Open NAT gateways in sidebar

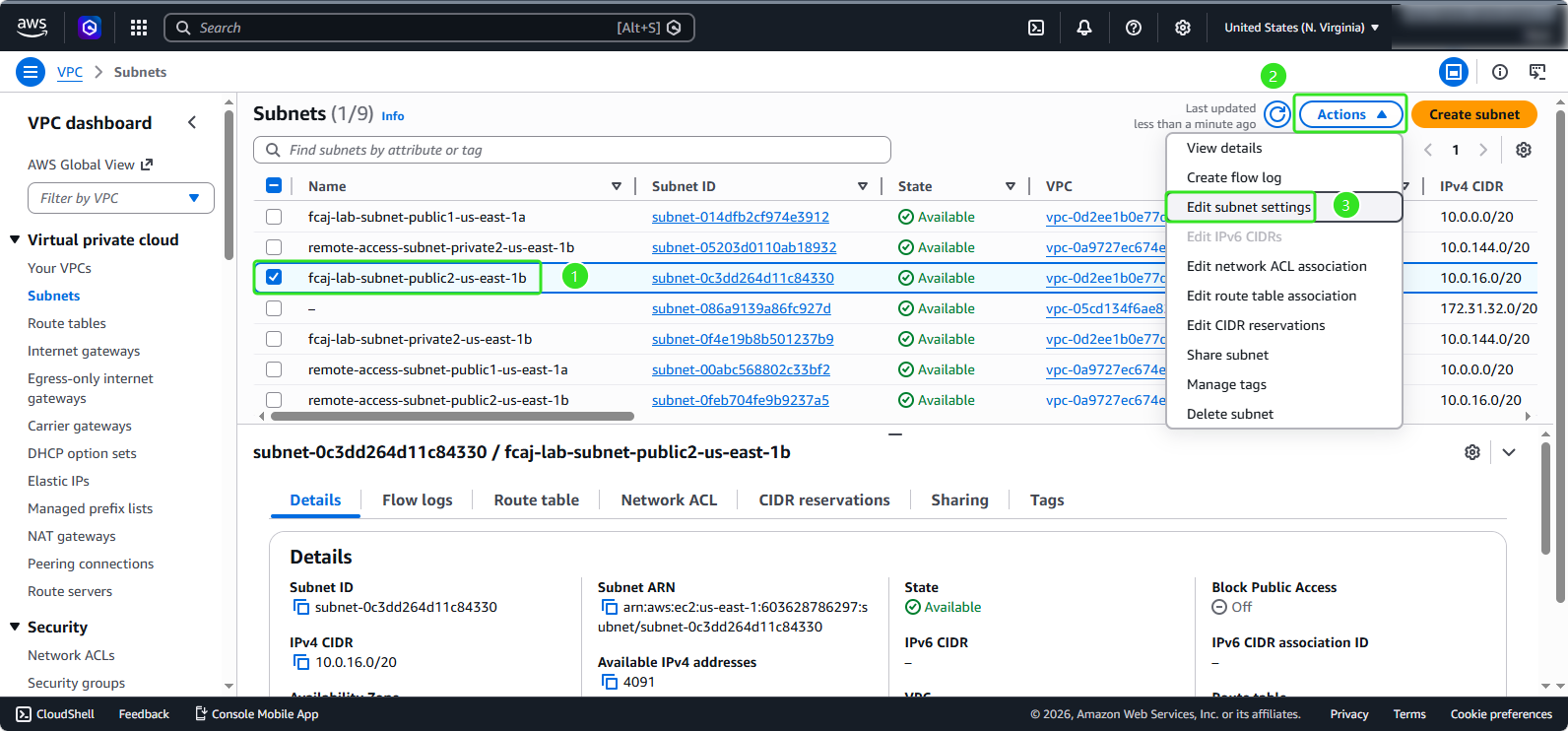point(72,536)
